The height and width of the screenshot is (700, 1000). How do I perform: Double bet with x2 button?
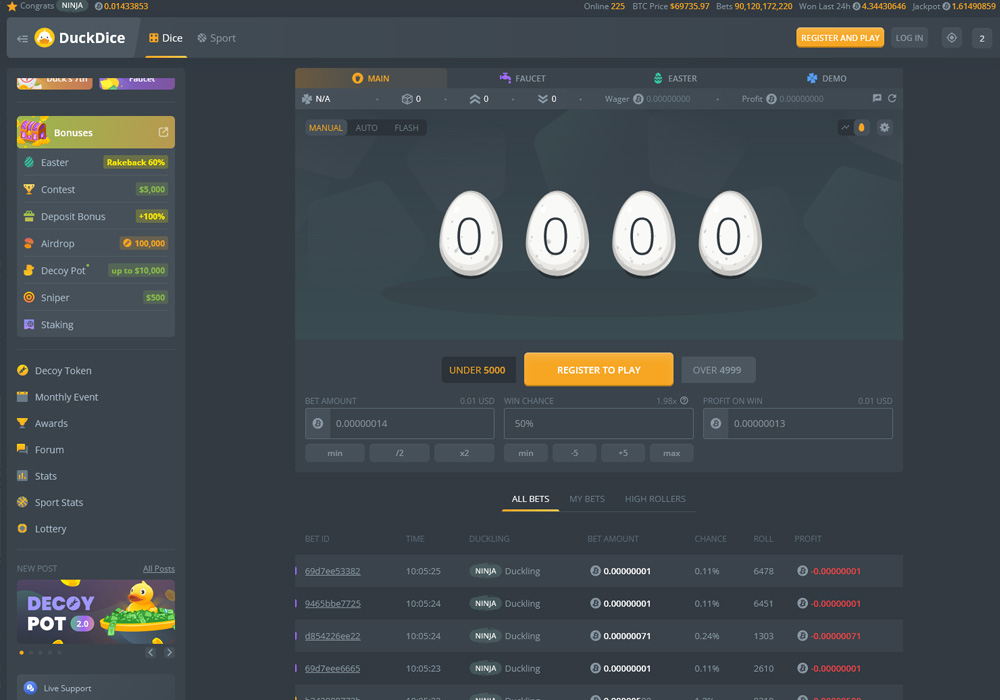pos(464,453)
